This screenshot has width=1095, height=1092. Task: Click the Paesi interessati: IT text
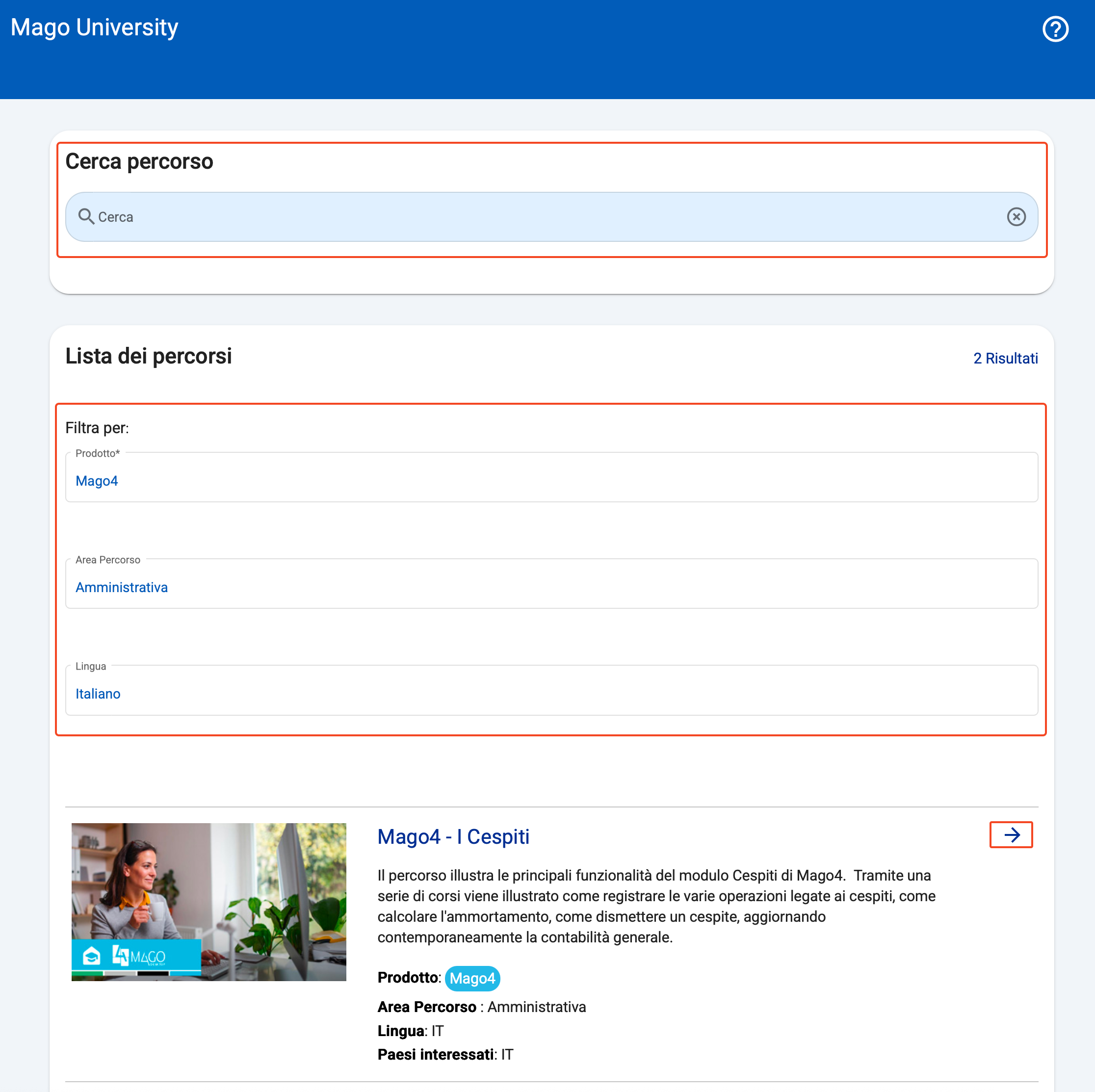pyautogui.click(x=445, y=1055)
